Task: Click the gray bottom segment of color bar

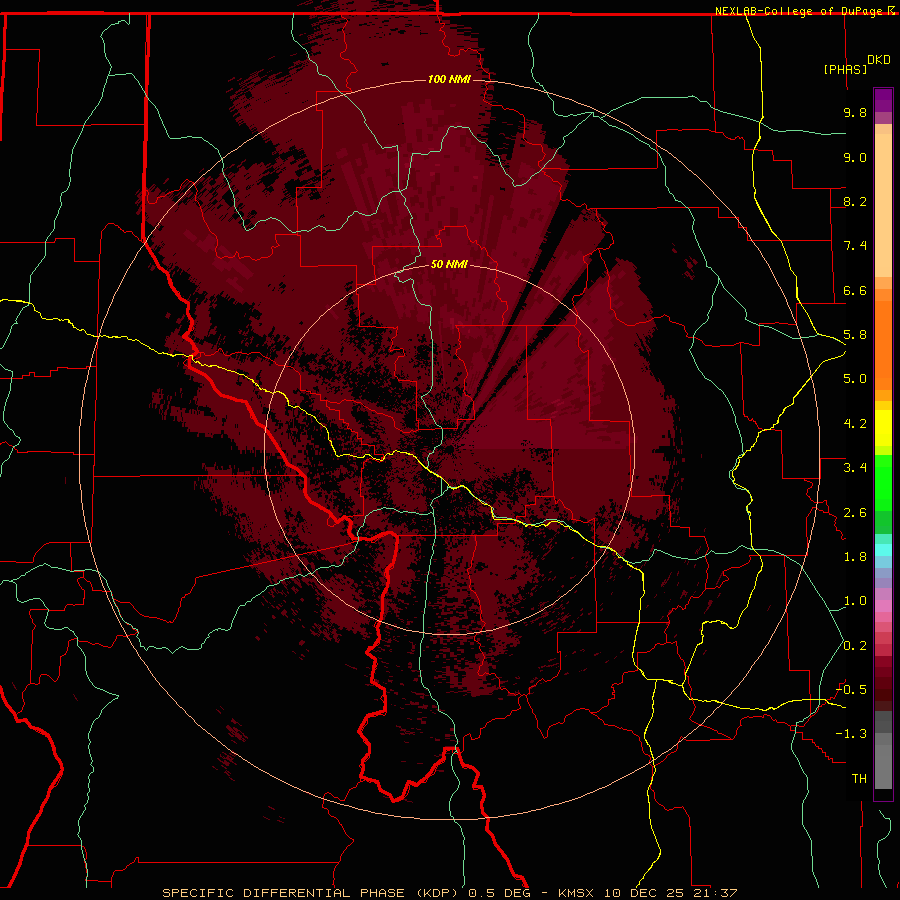Action: (x=883, y=766)
